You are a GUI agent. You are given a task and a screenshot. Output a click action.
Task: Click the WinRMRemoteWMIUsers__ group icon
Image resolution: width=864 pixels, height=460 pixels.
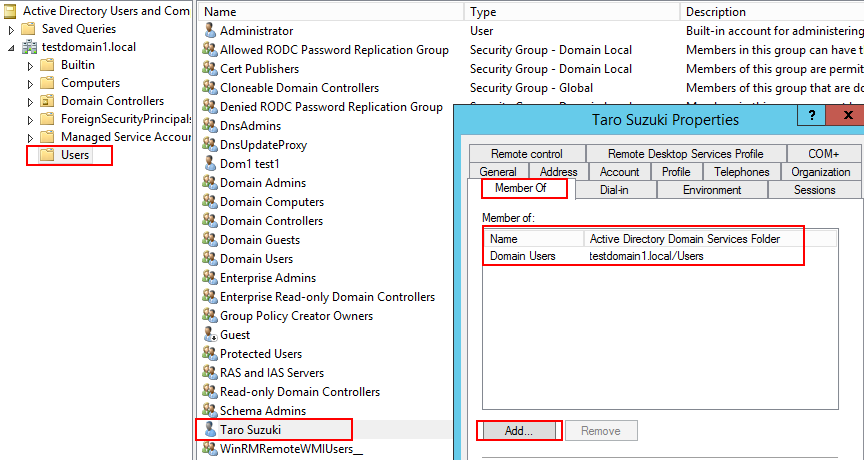click(210, 448)
